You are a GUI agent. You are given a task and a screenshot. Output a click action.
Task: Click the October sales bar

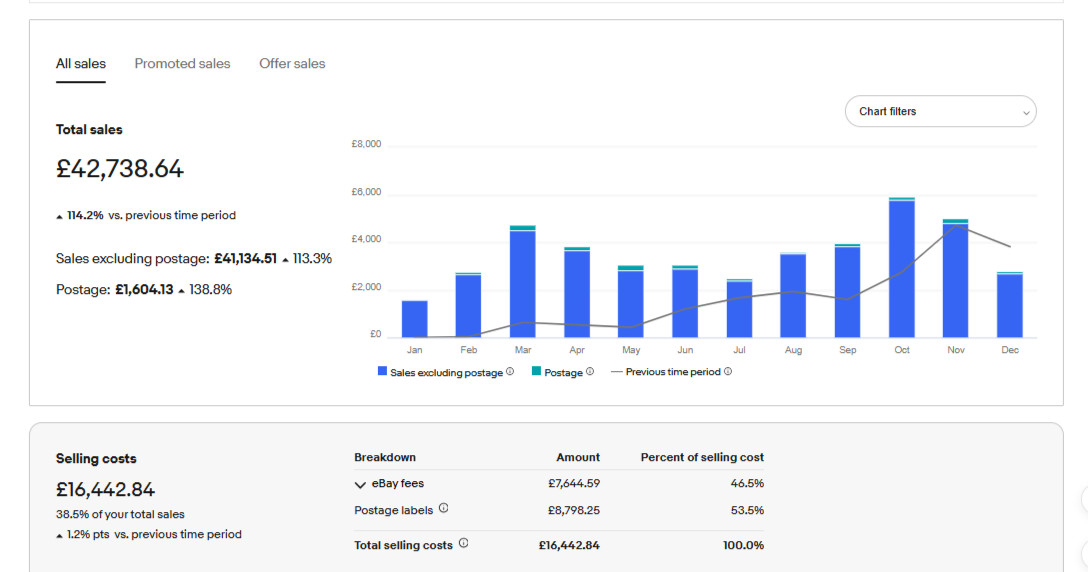click(901, 268)
